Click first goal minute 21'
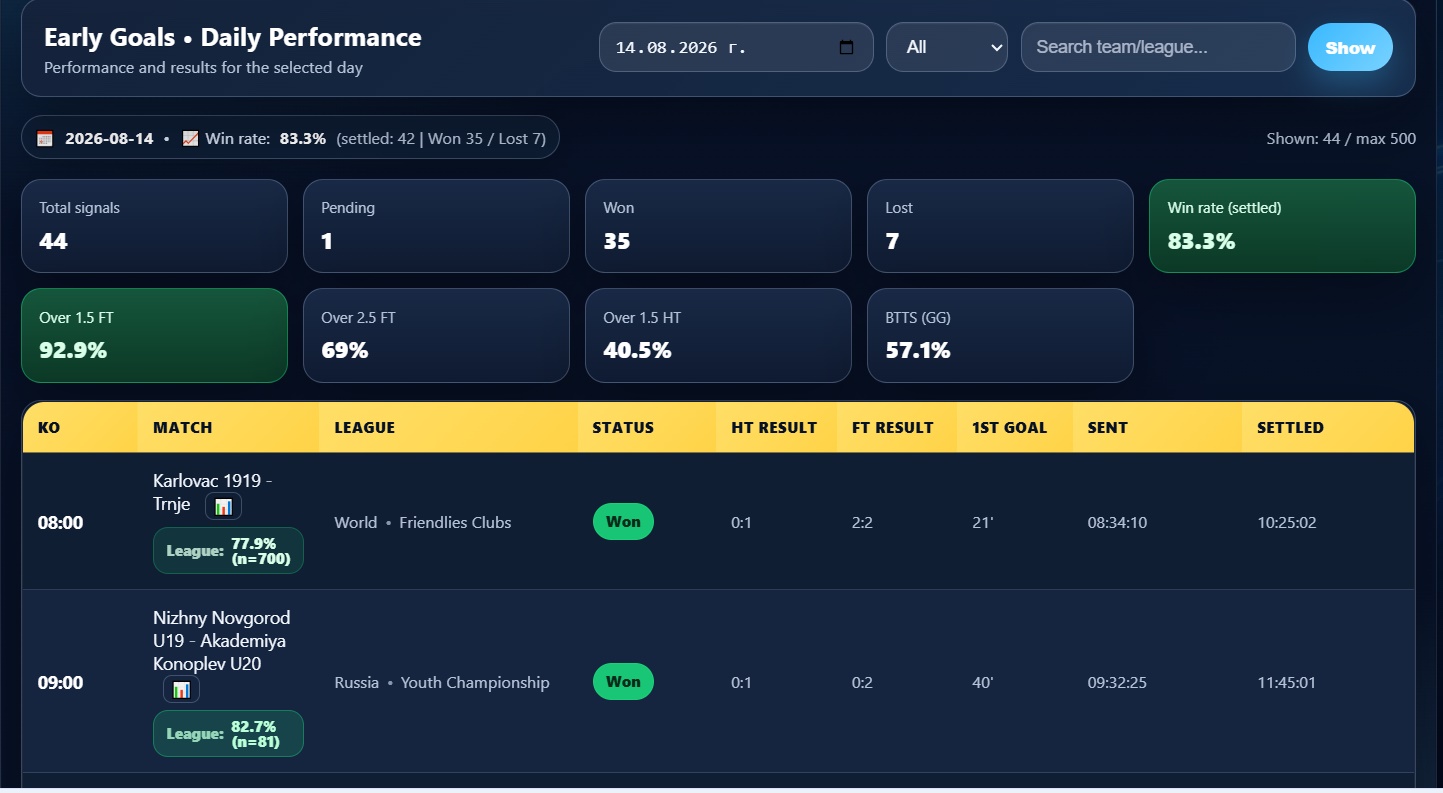Image resolution: width=1443 pixels, height=793 pixels. click(x=983, y=522)
